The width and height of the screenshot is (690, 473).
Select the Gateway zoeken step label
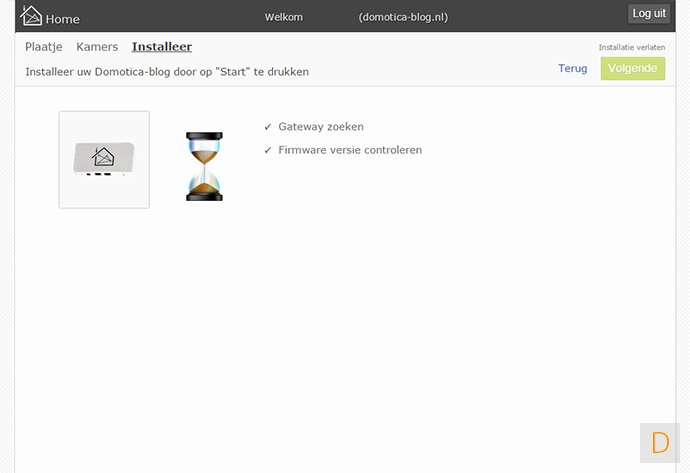321,127
